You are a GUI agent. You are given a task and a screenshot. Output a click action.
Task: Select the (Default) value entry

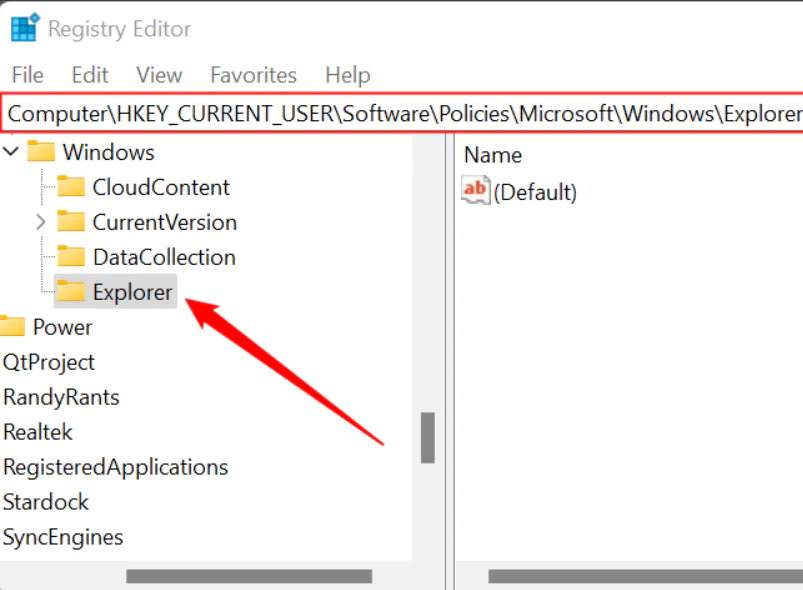tap(535, 193)
